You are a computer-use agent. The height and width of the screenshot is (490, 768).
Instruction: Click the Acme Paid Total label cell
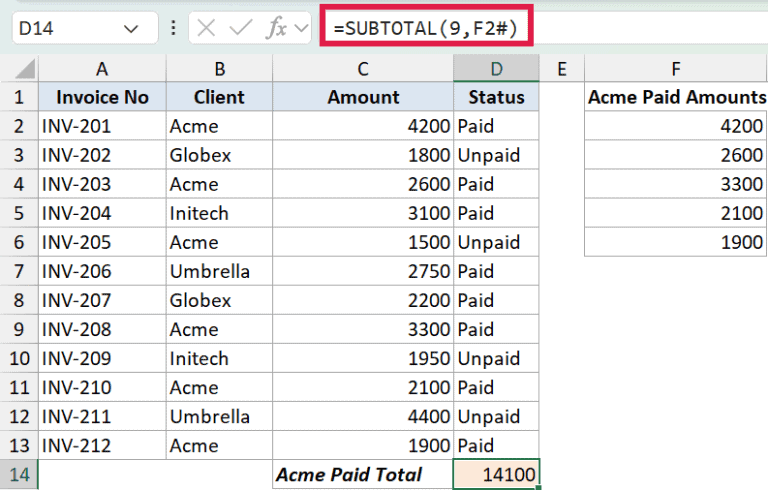coord(363,474)
